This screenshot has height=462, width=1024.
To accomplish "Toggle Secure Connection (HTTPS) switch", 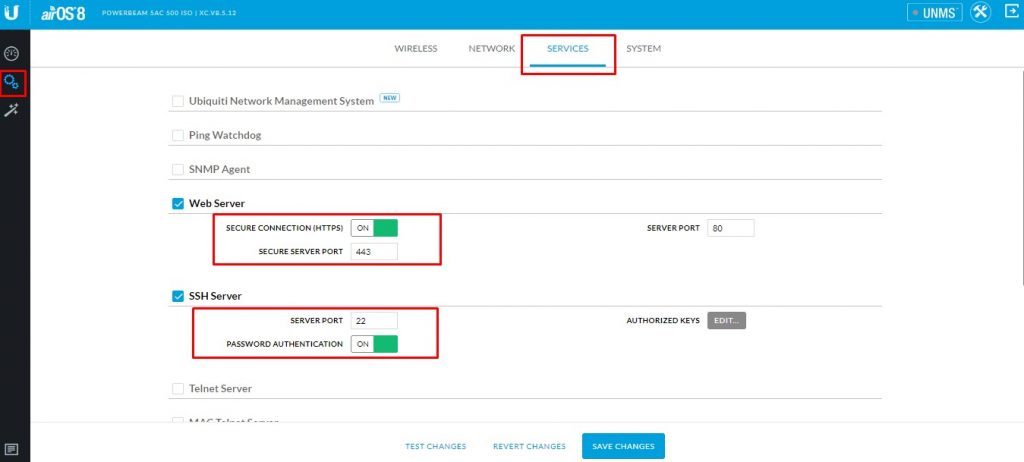I will coord(374,228).
